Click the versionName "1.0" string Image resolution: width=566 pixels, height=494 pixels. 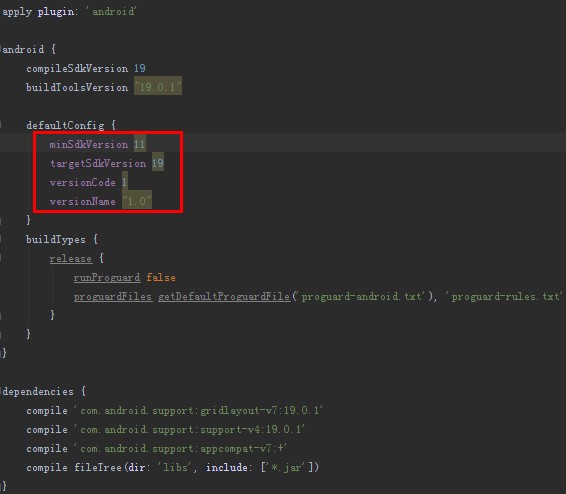137,201
